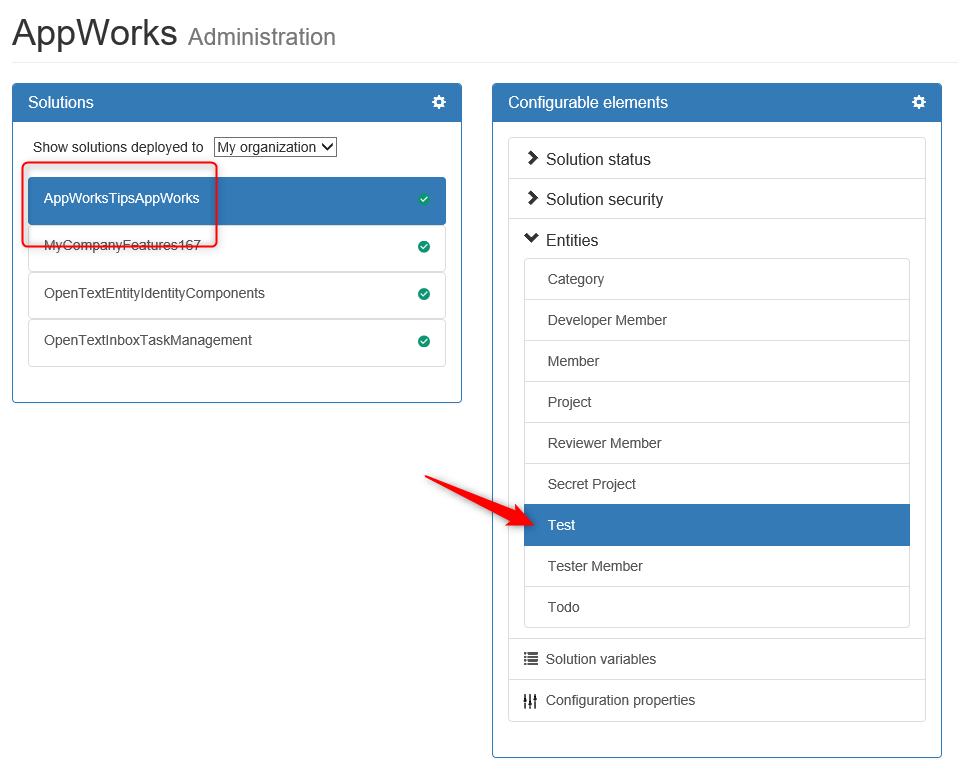Select the Developer Member entity
Viewport: 958px width, 779px height.
(x=717, y=320)
